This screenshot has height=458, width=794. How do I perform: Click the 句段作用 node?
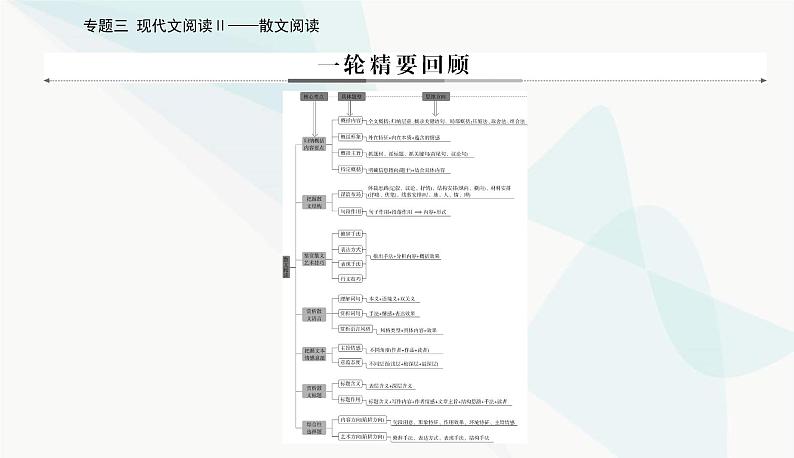pyautogui.click(x=350, y=211)
